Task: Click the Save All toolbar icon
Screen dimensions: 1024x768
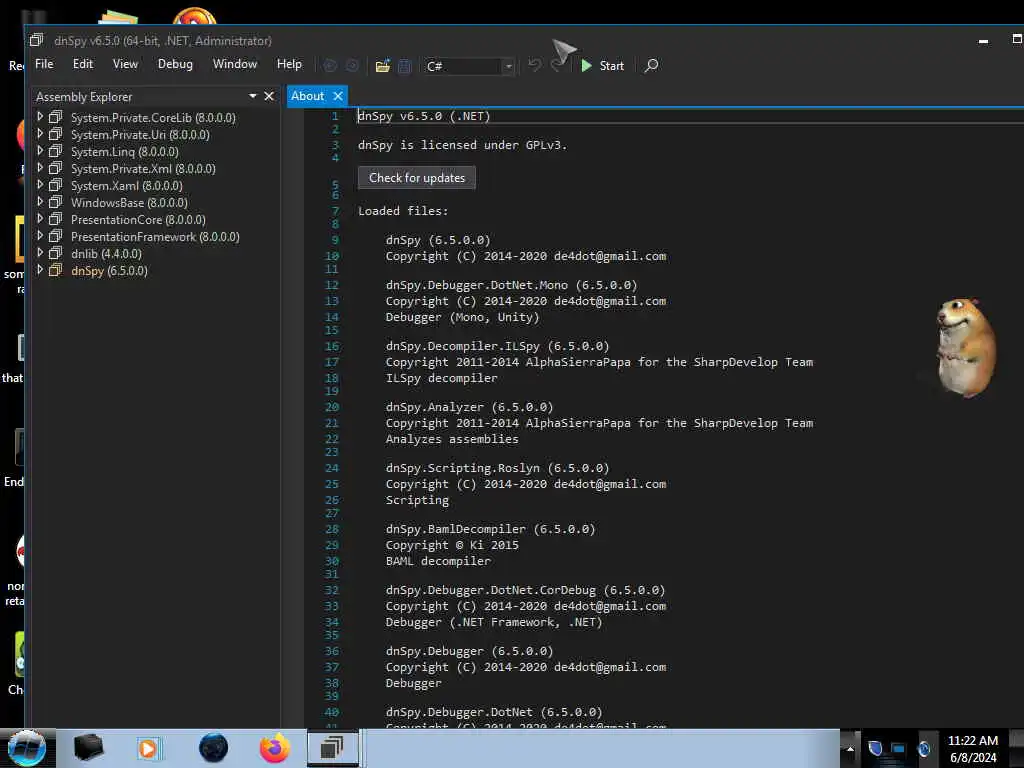Action: pyautogui.click(x=404, y=66)
